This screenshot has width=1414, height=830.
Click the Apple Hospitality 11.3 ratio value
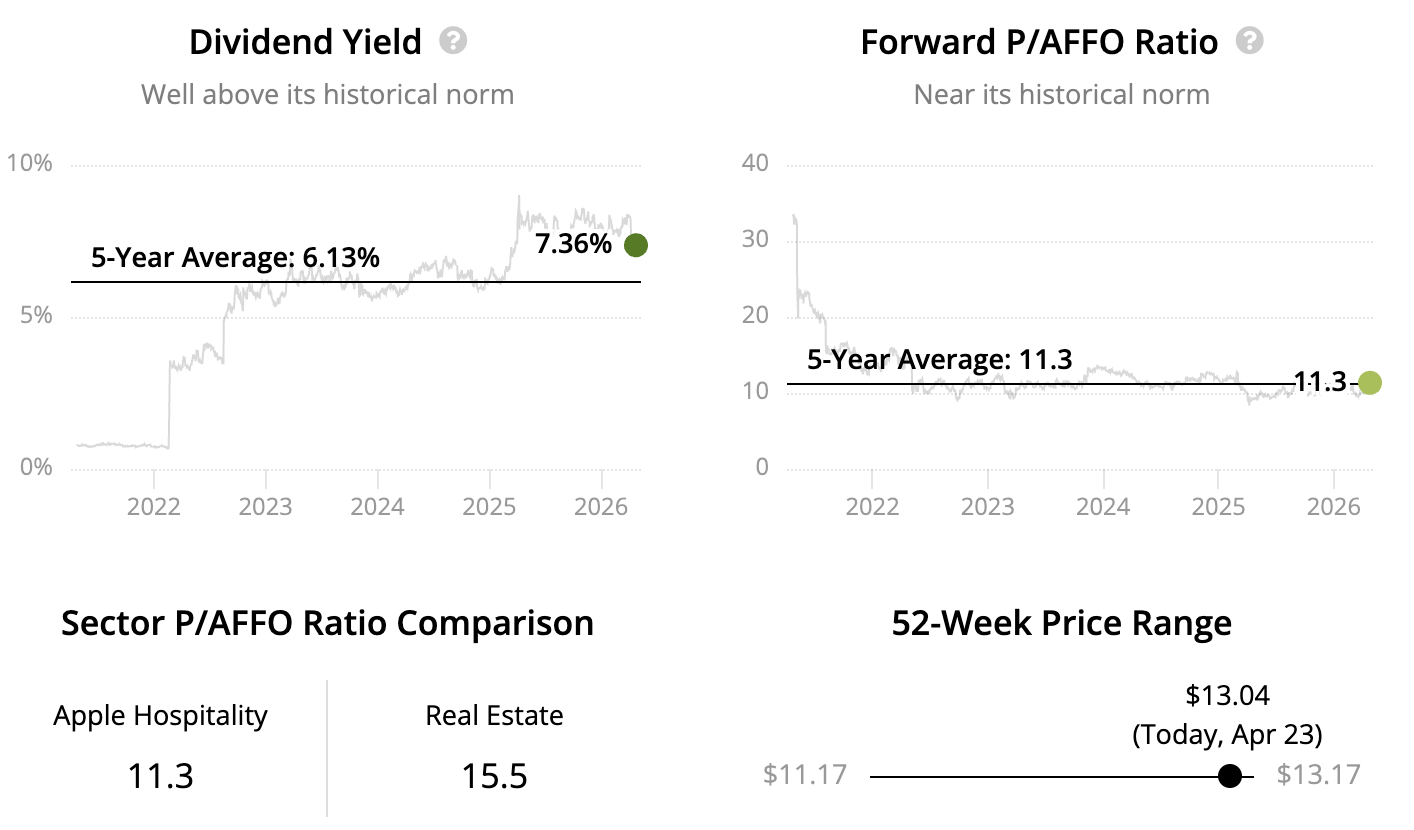(x=160, y=776)
